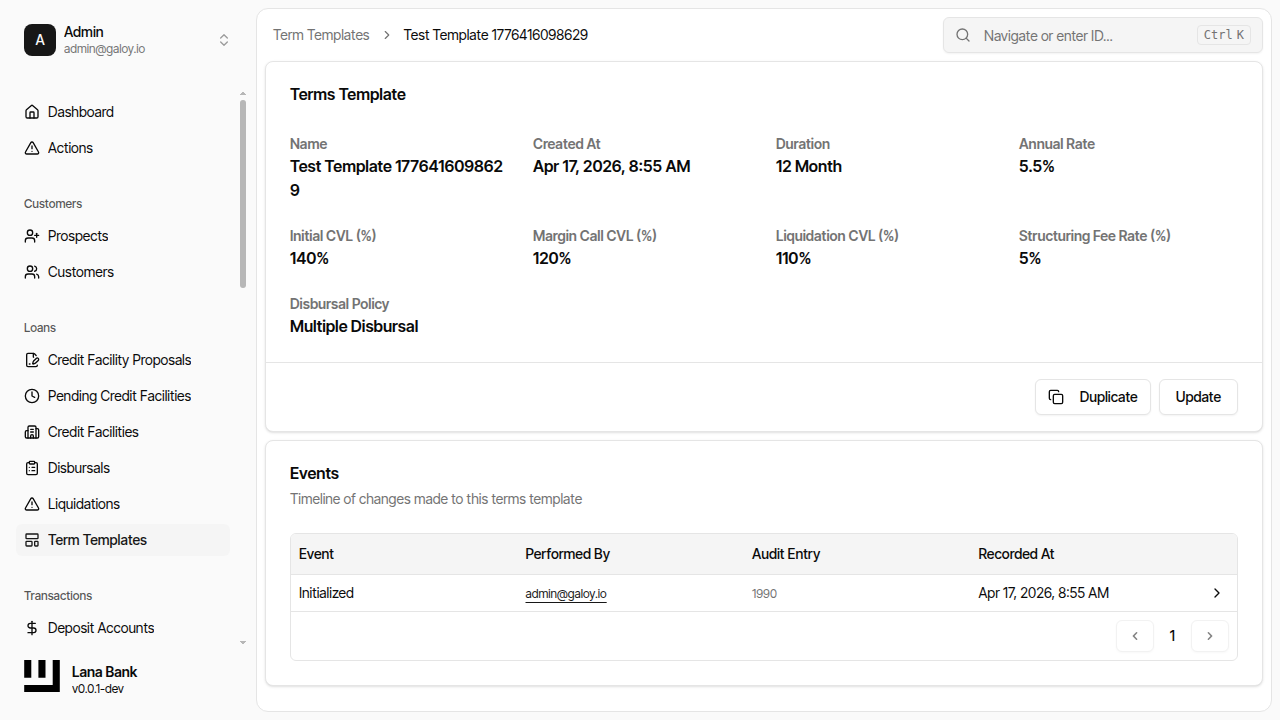This screenshot has height=720, width=1280.
Task: Click the Disbursals clipboard icon
Action: (x=32, y=468)
